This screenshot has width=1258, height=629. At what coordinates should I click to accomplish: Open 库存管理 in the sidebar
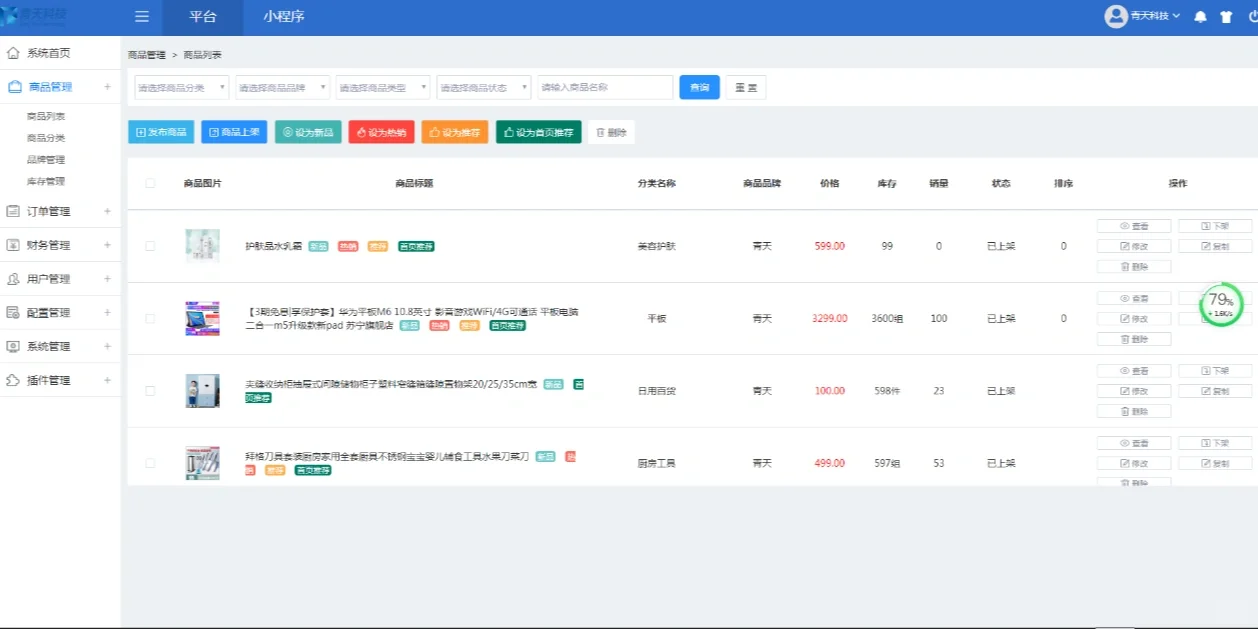pyautogui.click(x=46, y=182)
